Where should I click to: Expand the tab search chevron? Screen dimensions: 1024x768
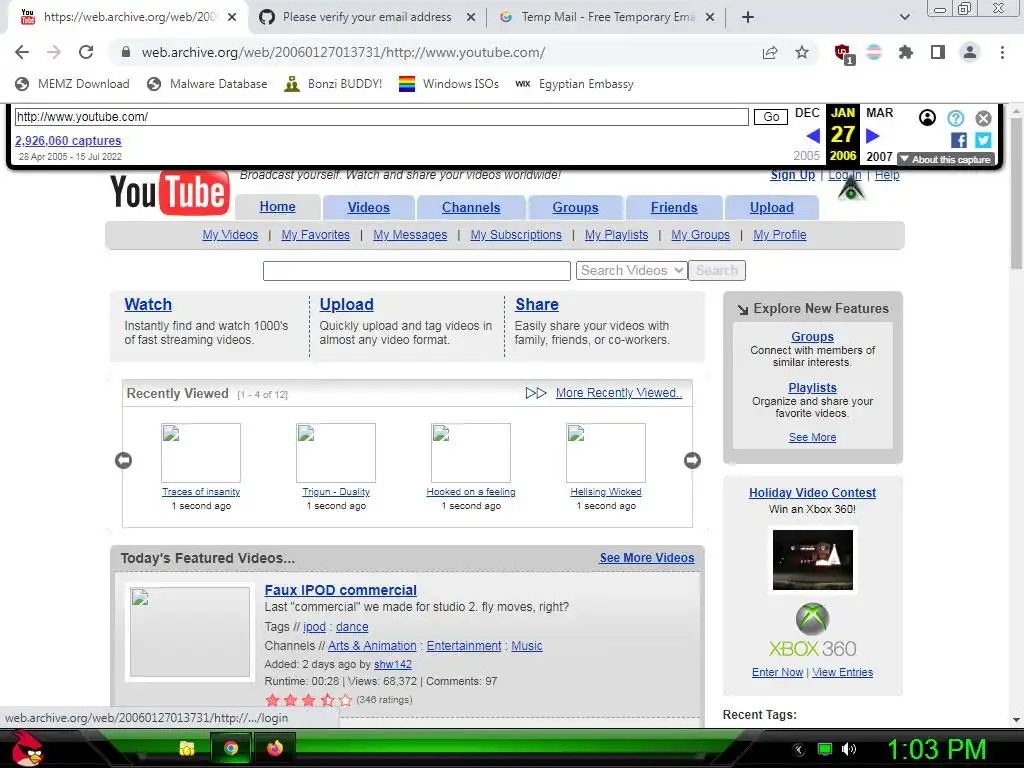coord(904,17)
